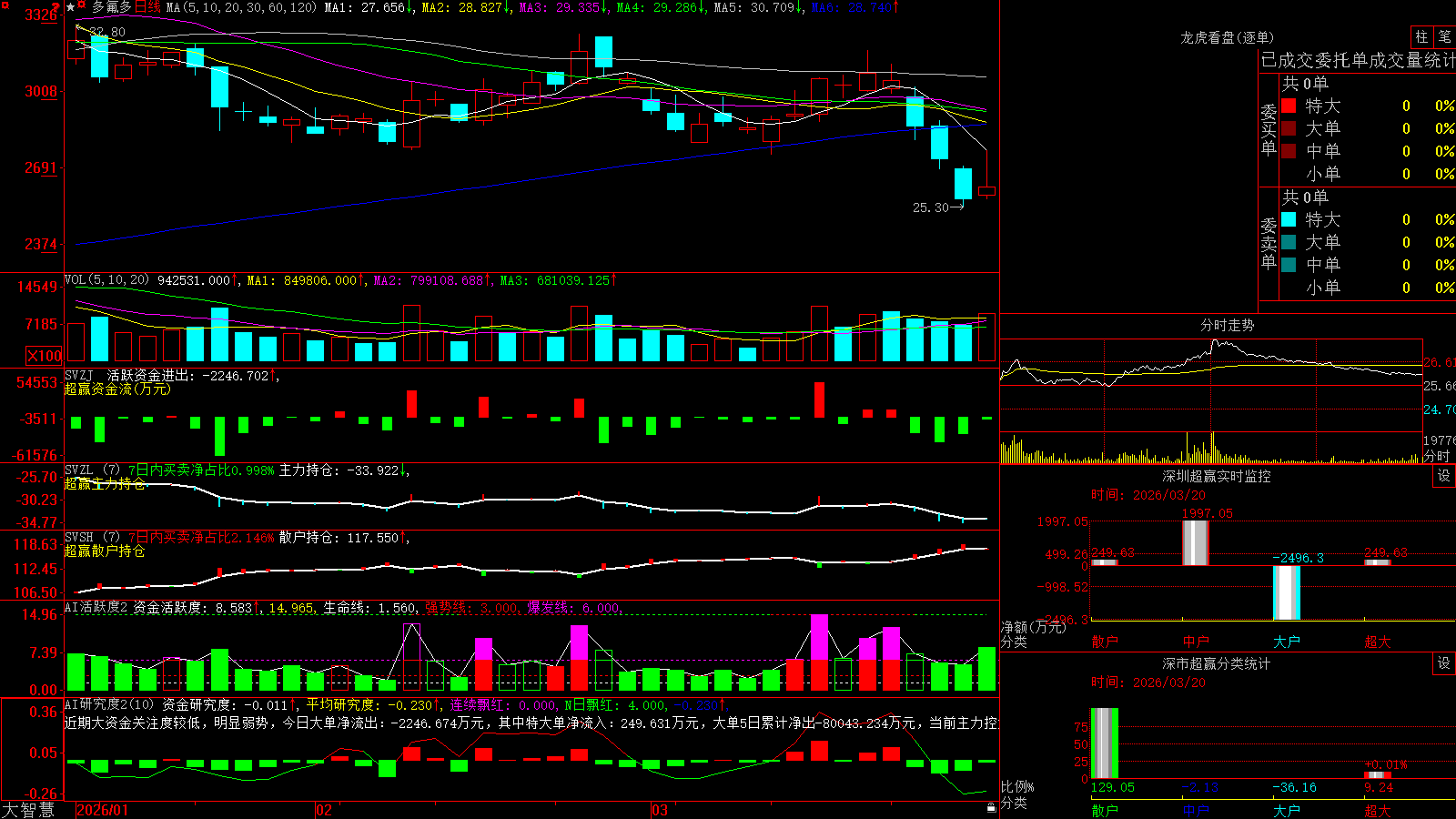Switch the 龙虎看盘 panel to 笔 view

[x=1444, y=36]
